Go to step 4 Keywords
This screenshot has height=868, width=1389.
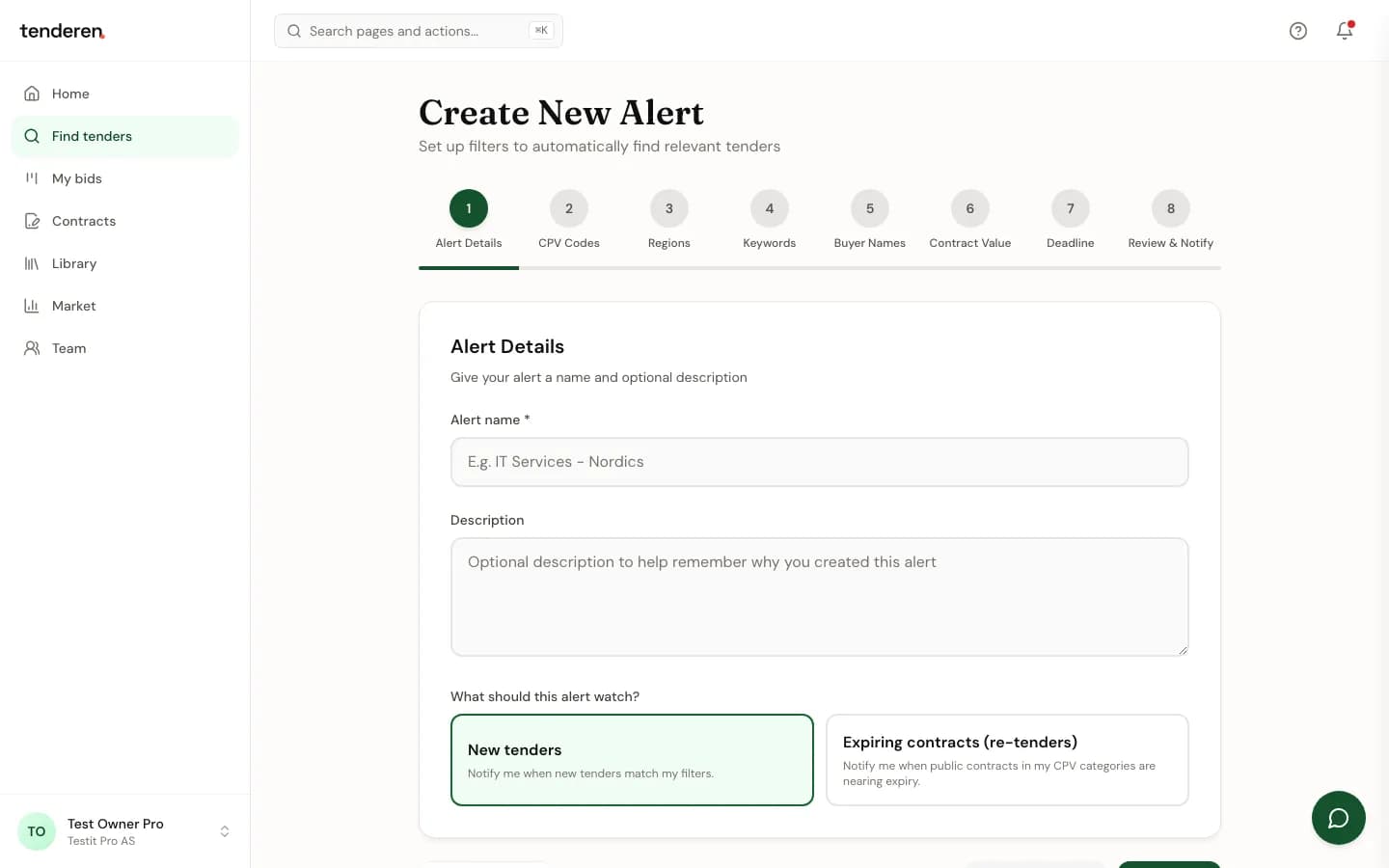(x=770, y=220)
